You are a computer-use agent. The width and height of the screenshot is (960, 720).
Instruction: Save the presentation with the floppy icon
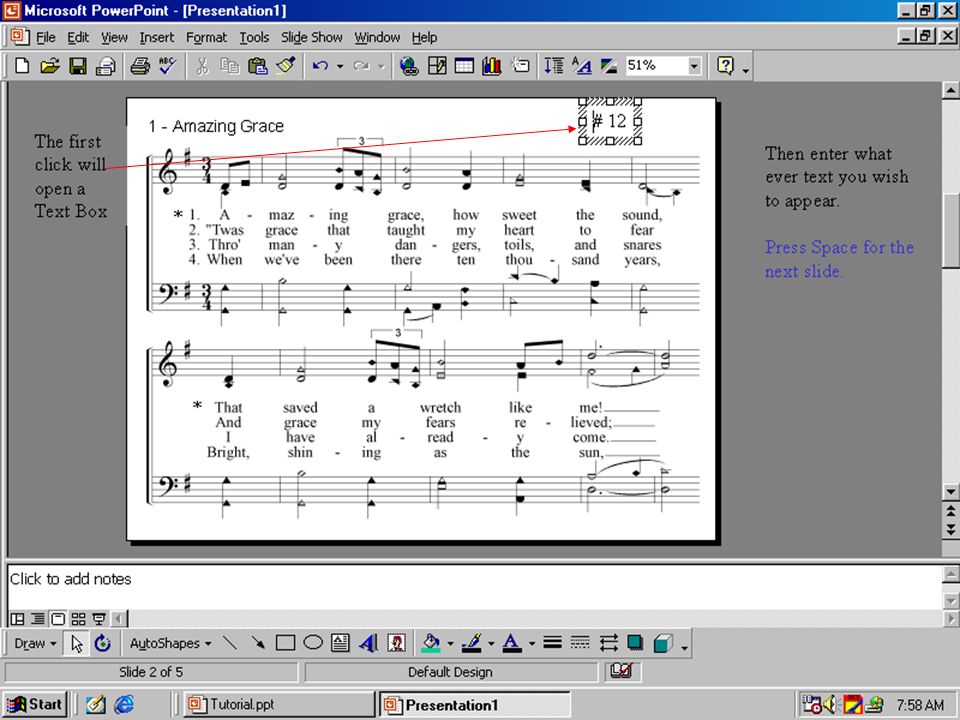coord(78,66)
